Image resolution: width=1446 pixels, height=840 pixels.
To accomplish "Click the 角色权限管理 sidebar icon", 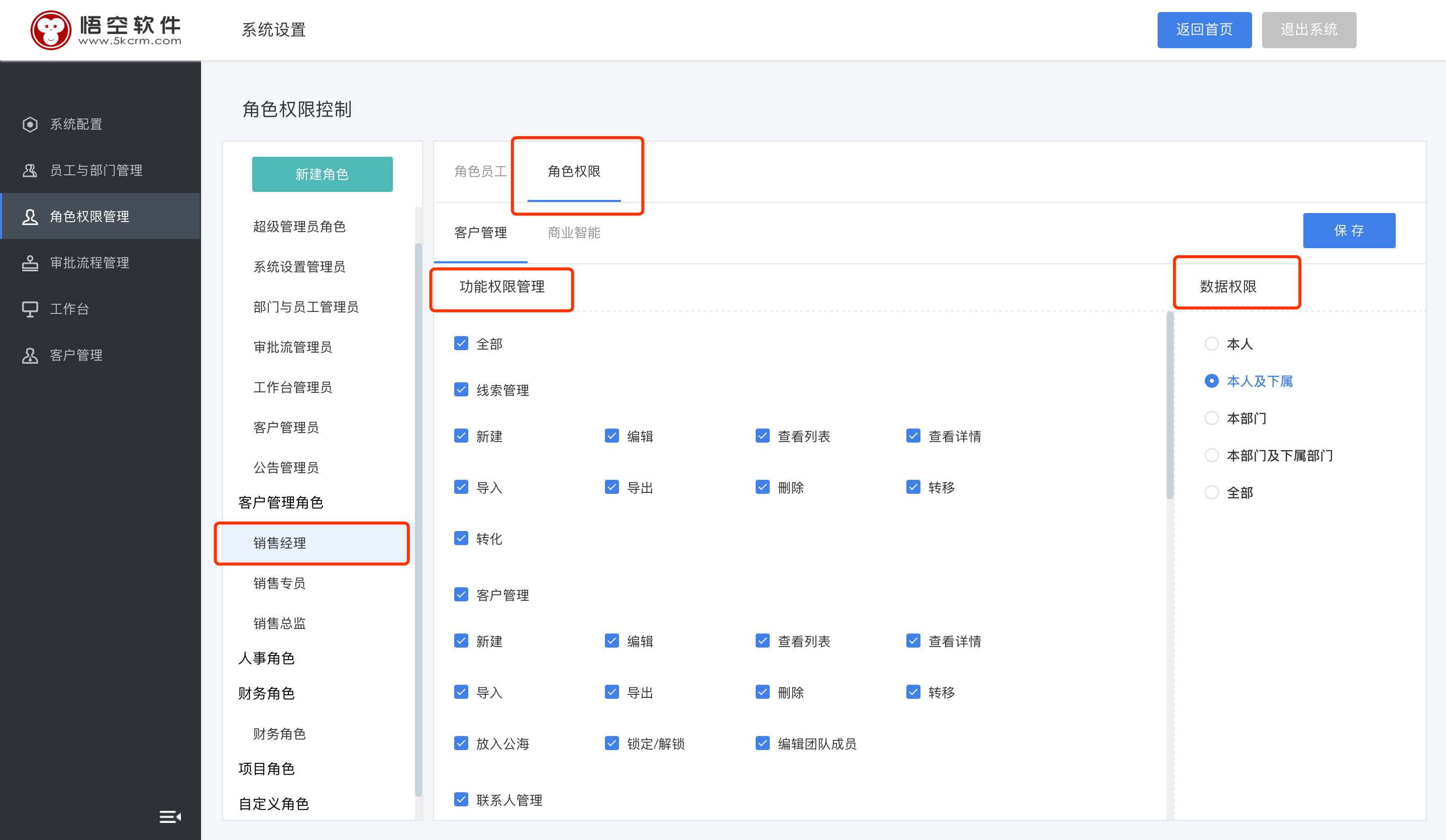I will pos(30,217).
